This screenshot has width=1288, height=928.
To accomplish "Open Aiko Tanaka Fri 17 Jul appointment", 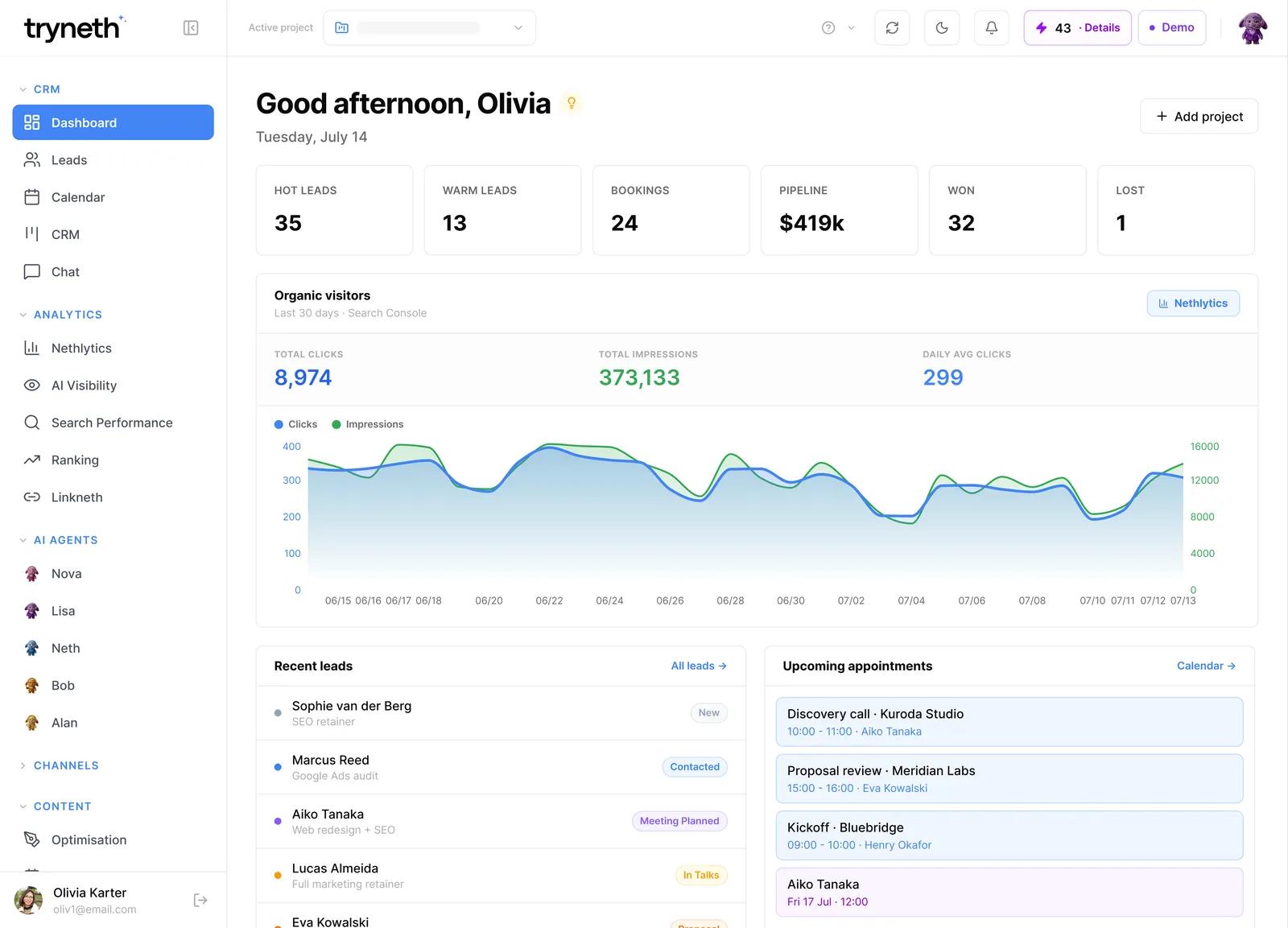I will coord(1009,892).
